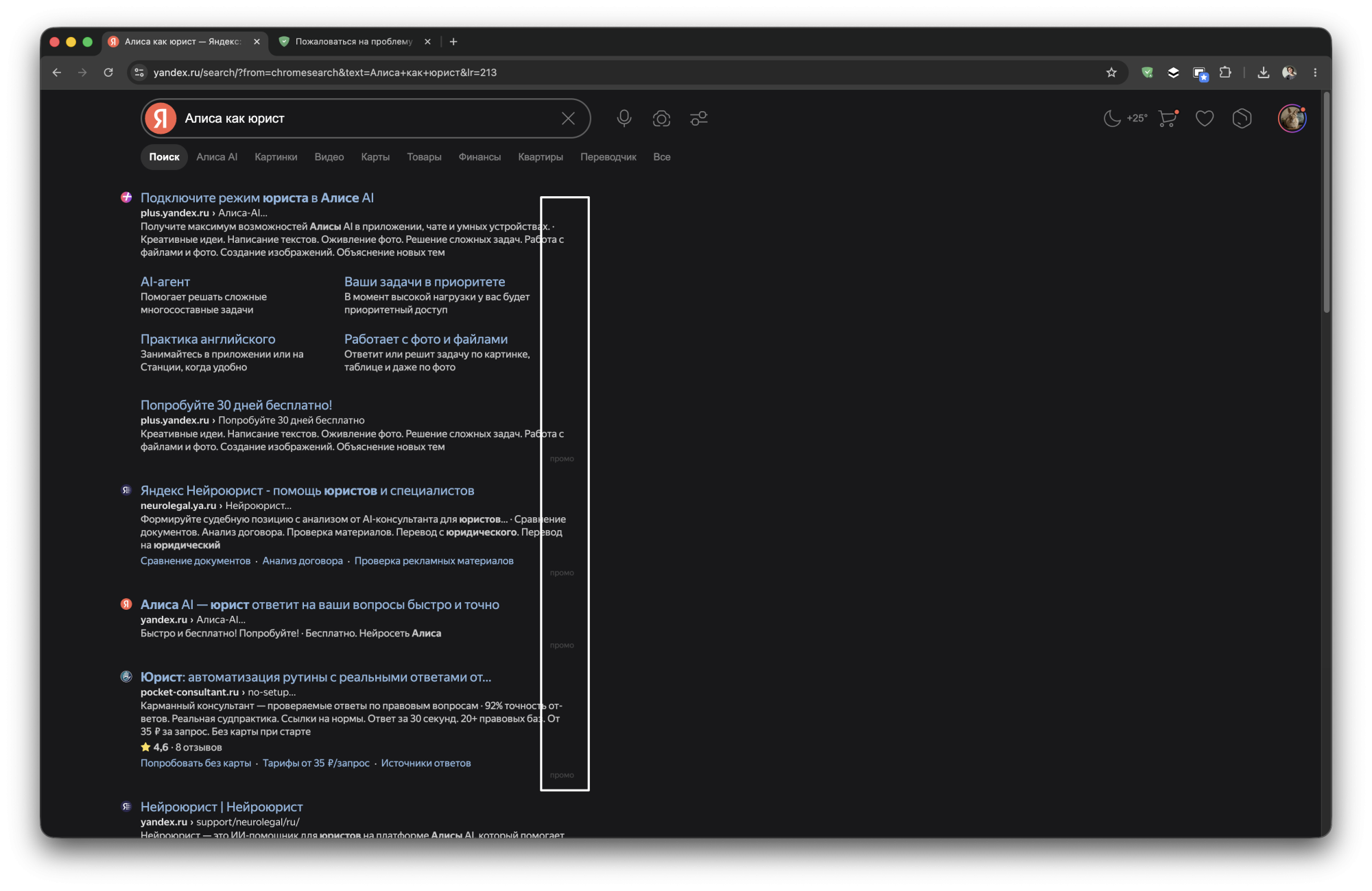Open 'Алиса AI — юрист ответит' result

(x=320, y=604)
